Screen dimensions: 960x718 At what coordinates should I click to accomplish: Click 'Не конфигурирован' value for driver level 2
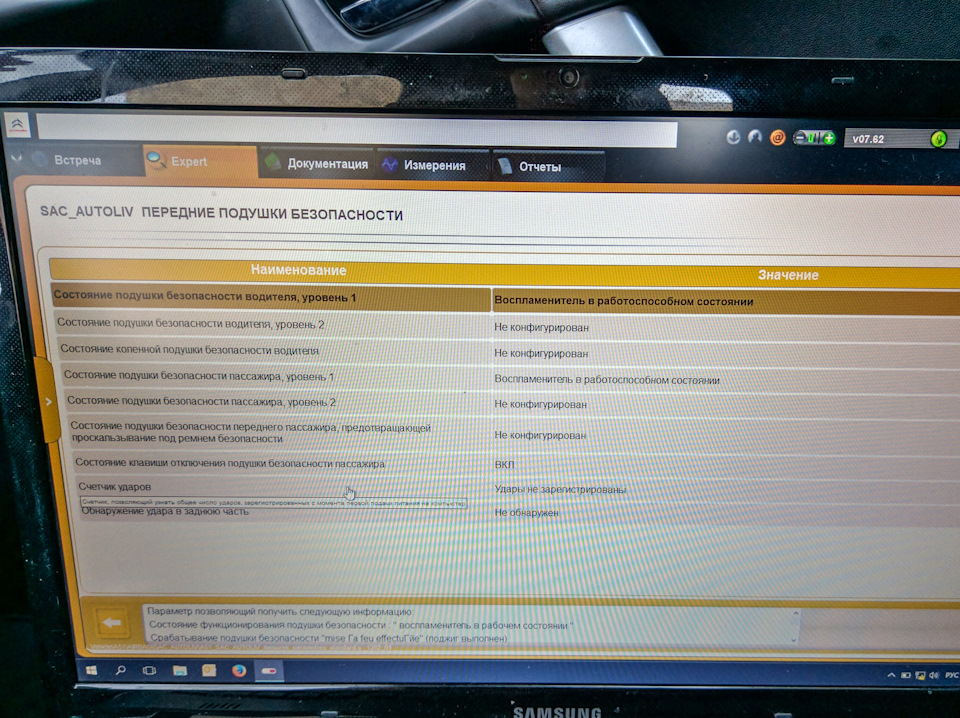[x=541, y=327]
